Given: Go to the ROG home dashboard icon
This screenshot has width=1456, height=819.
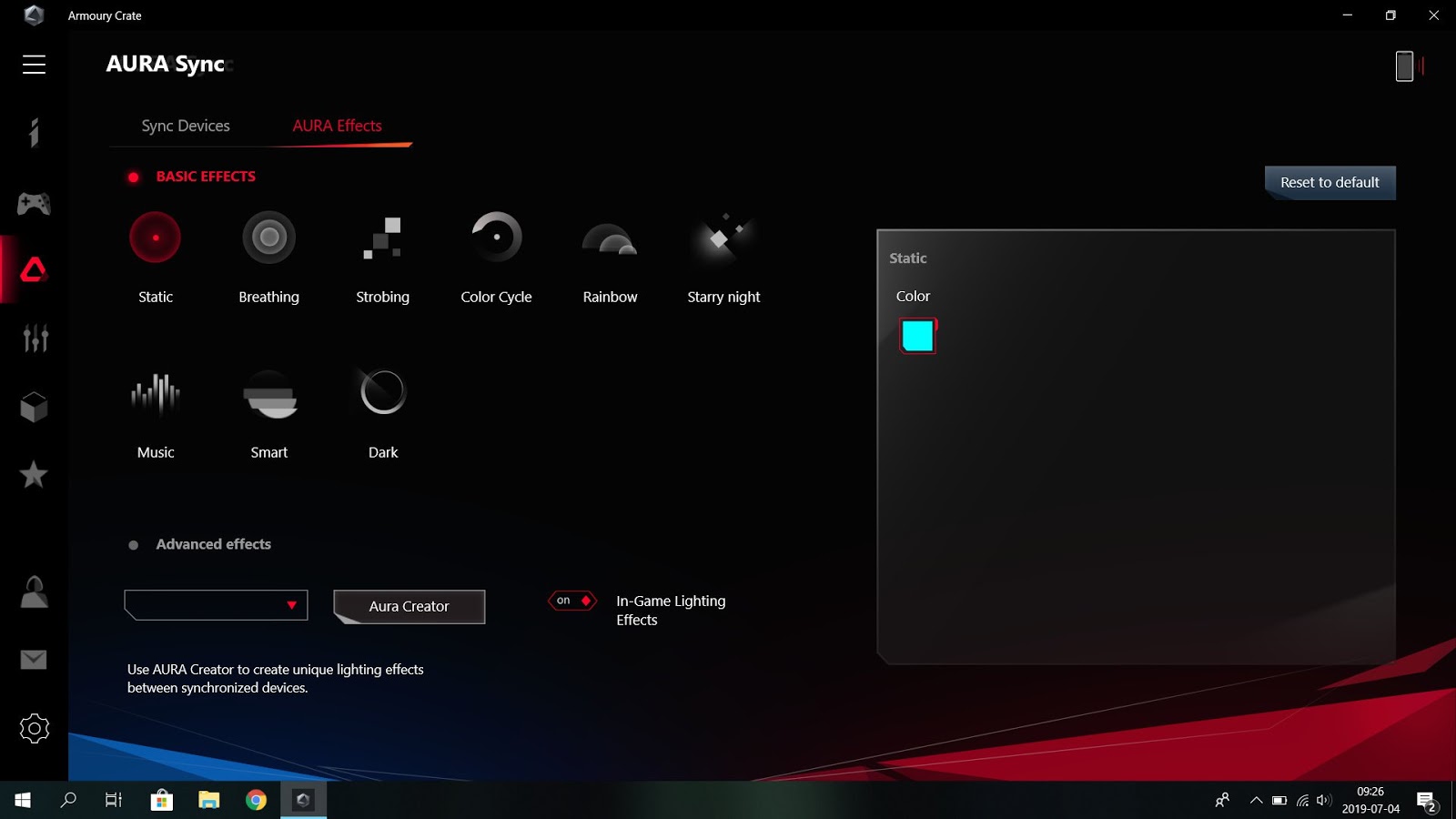Looking at the screenshot, I should (34, 133).
